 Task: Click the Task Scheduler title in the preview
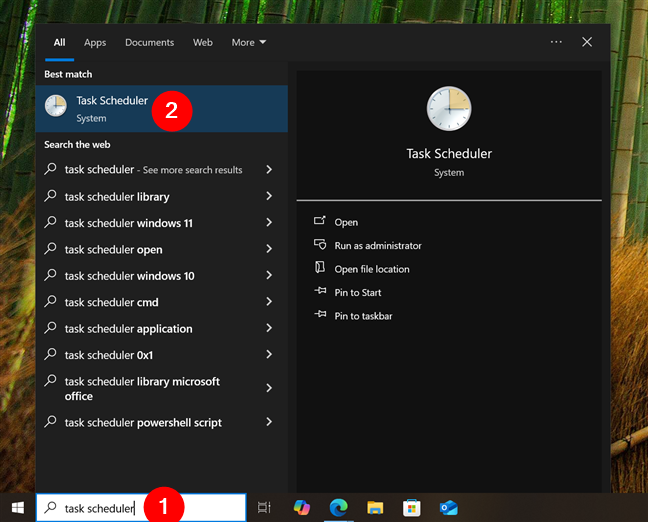tap(449, 154)
